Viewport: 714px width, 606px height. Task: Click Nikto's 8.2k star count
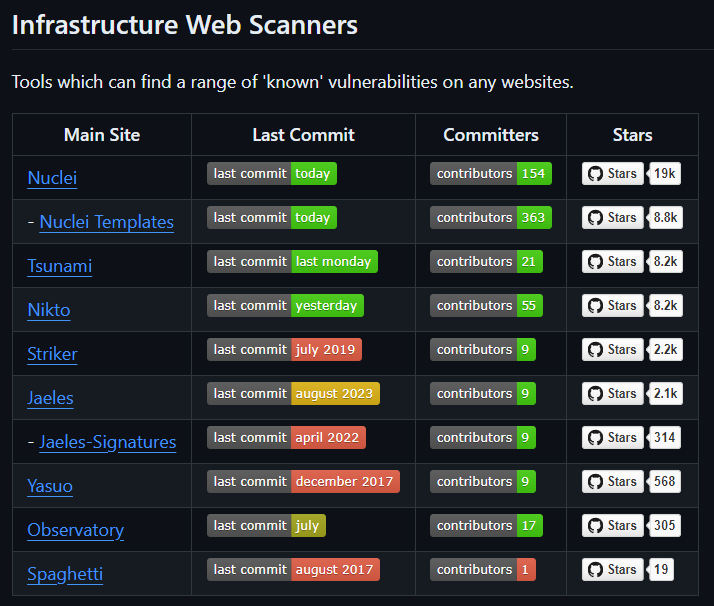[666, 306]
